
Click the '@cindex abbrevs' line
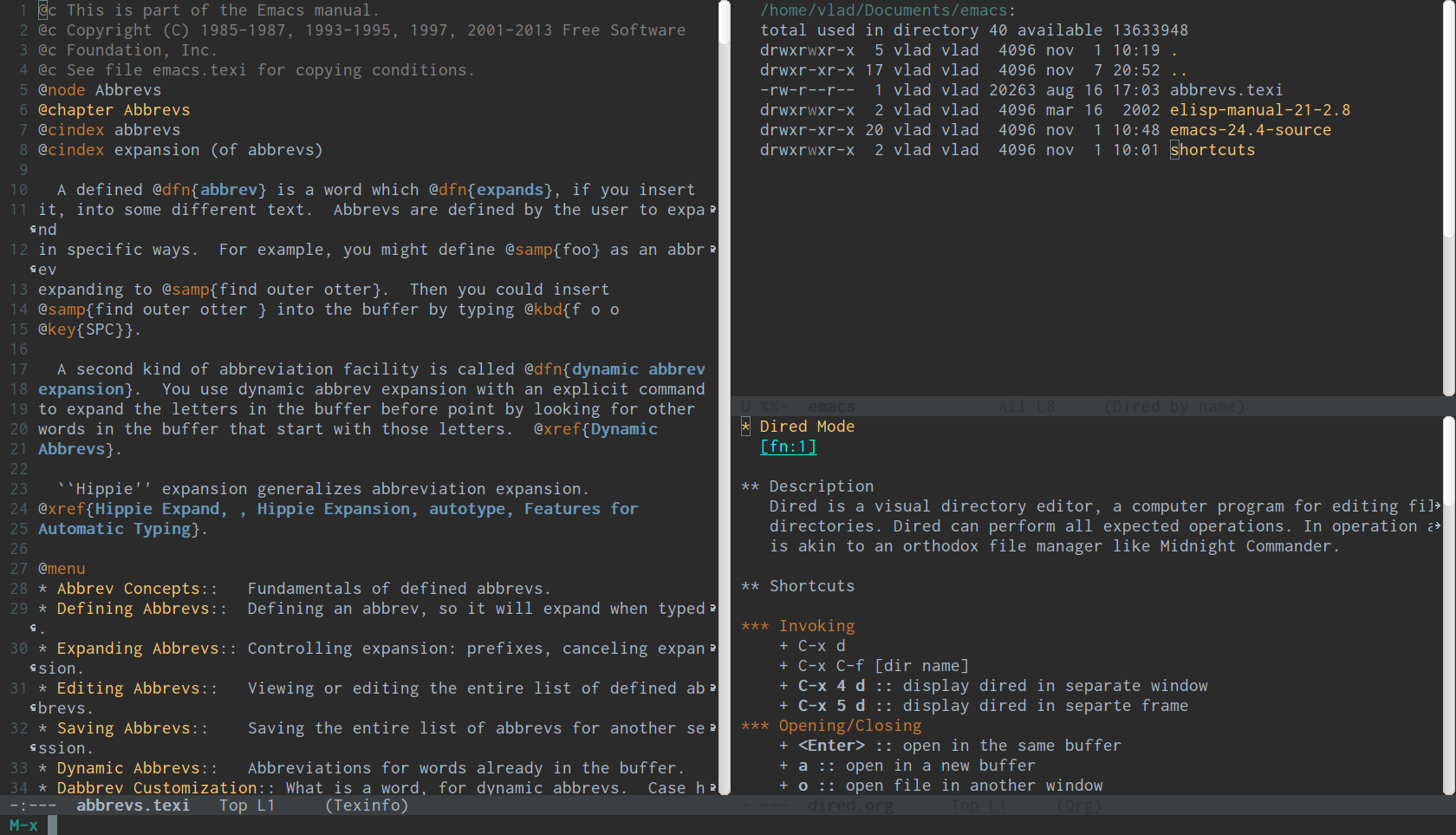click(109, 130)
